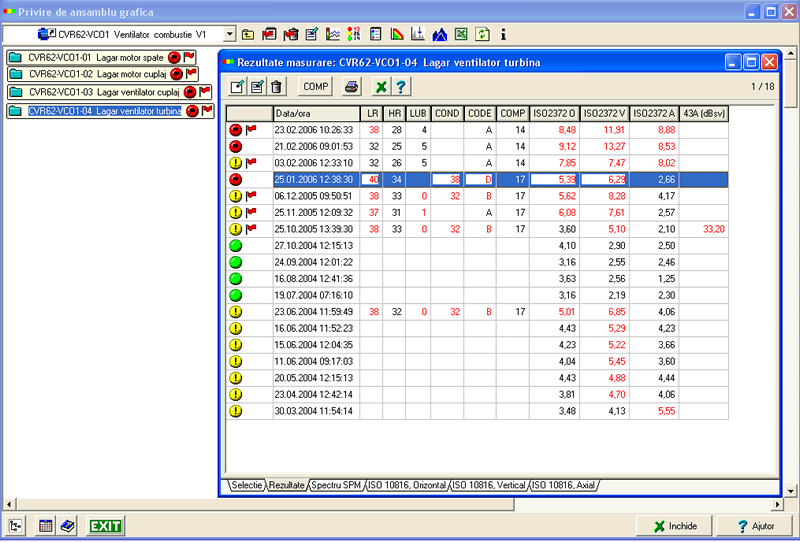Switch to the Spectru SPM tab
The height and width of the screenshot is (542, 800).
(337, 485)
